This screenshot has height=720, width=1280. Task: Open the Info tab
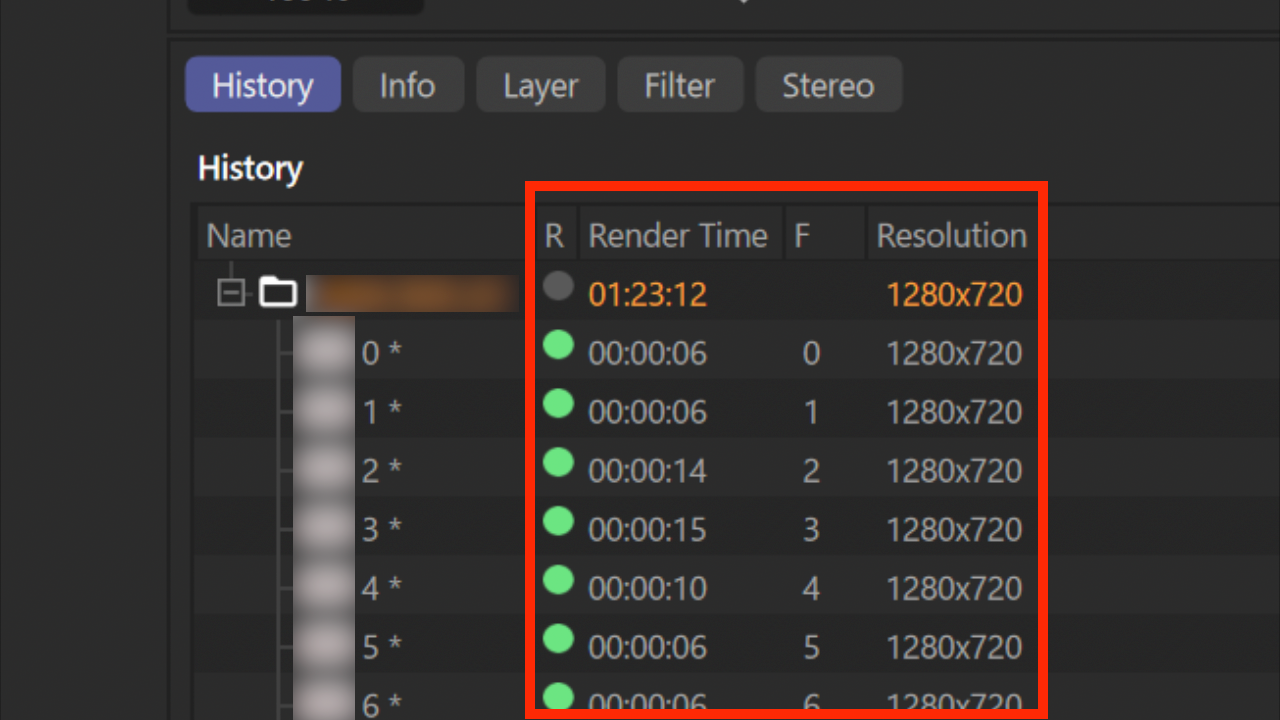click(x=407, y=85)
